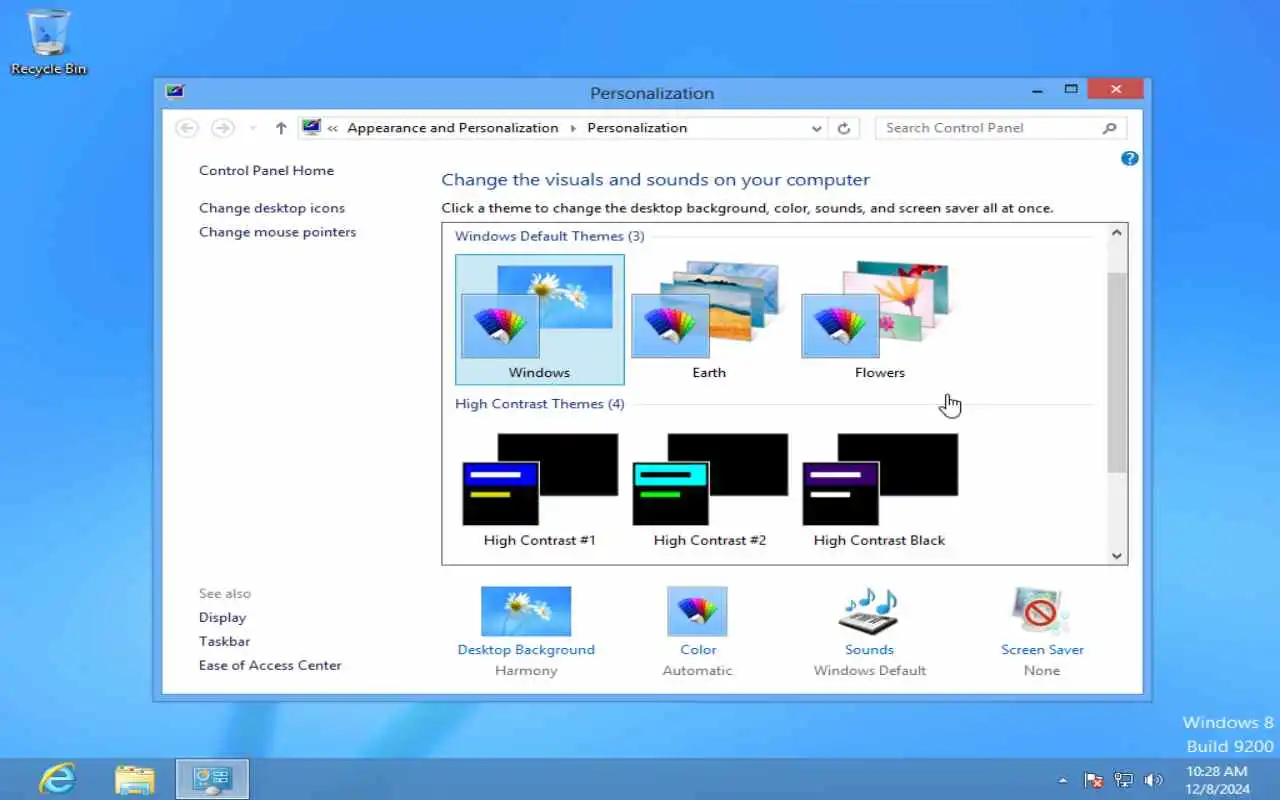Open the Desktop Background icon

[x=526, y=612]
